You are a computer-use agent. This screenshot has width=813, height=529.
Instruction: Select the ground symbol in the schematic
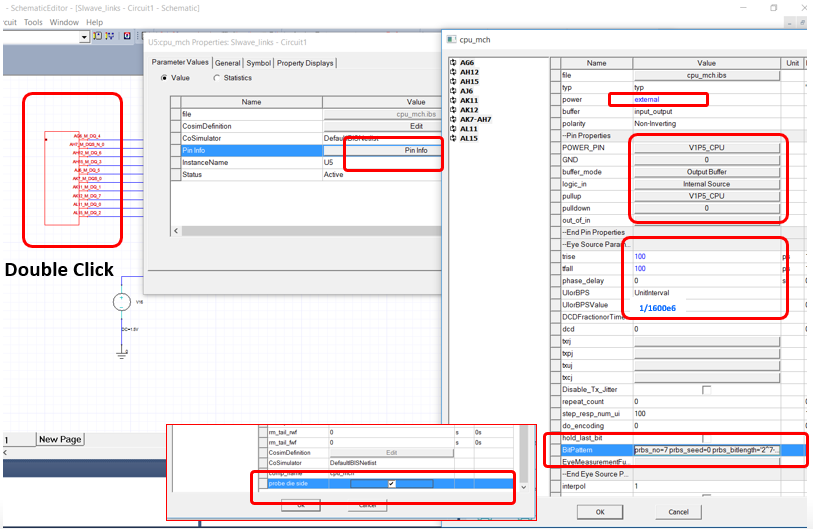[x=122, y=354]
